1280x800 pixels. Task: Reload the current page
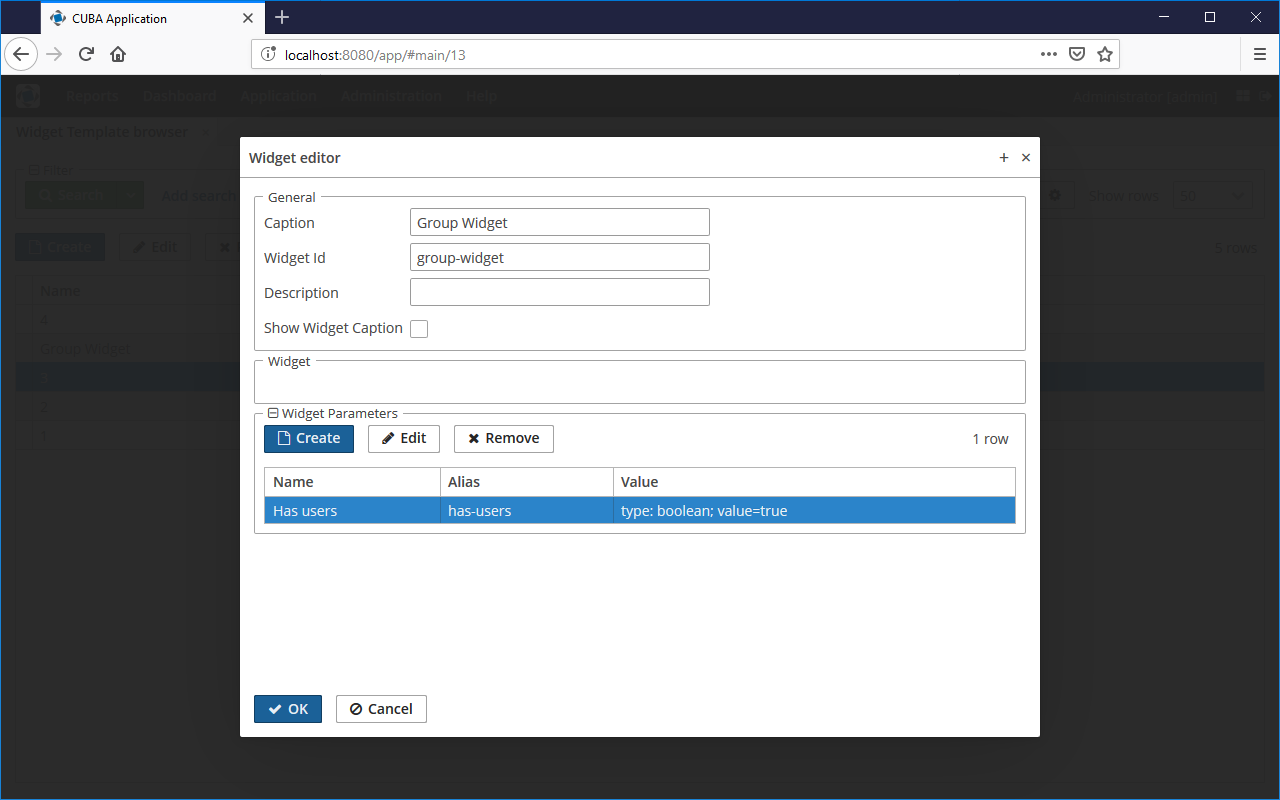[x=86, y=54]
